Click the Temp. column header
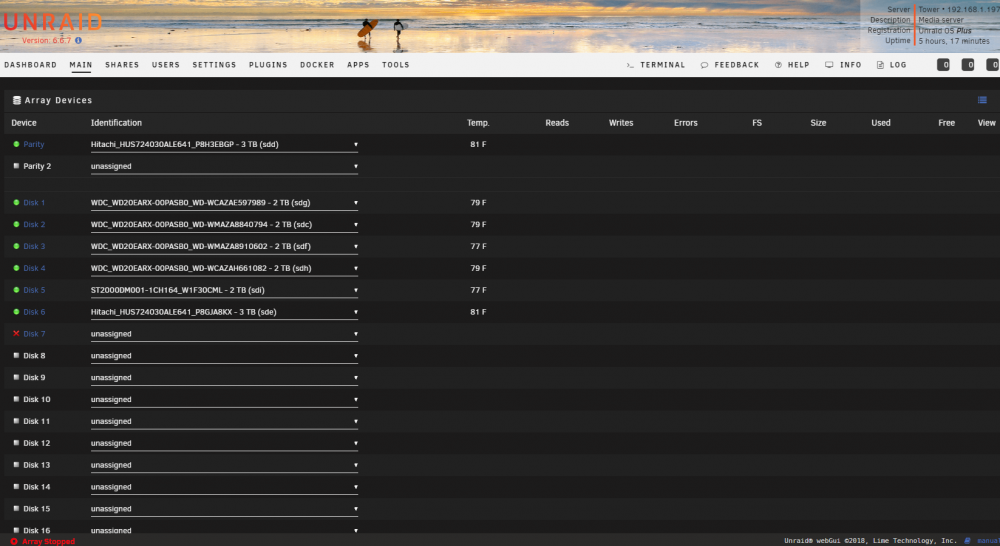 tap(478, 122)
